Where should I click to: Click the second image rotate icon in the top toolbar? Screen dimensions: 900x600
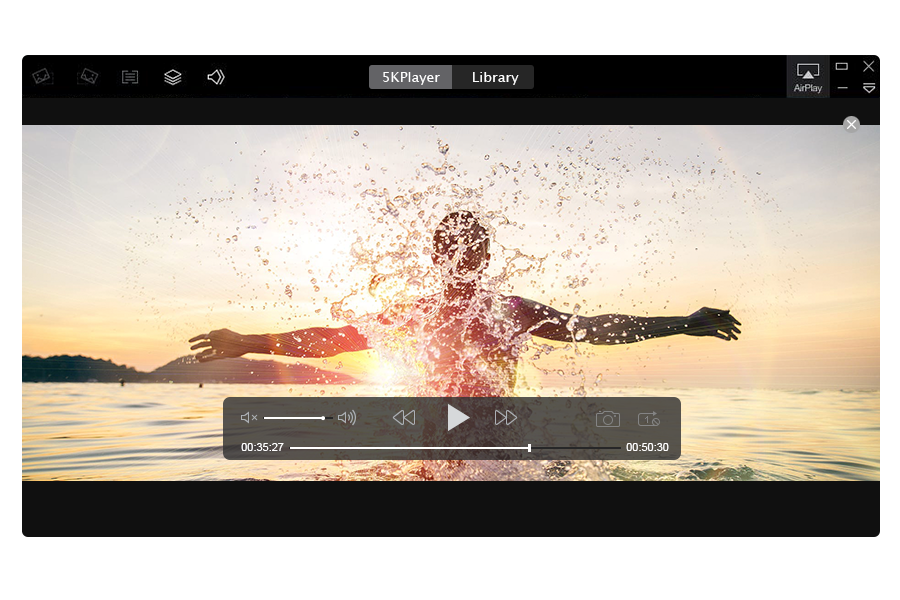(88, 76)
